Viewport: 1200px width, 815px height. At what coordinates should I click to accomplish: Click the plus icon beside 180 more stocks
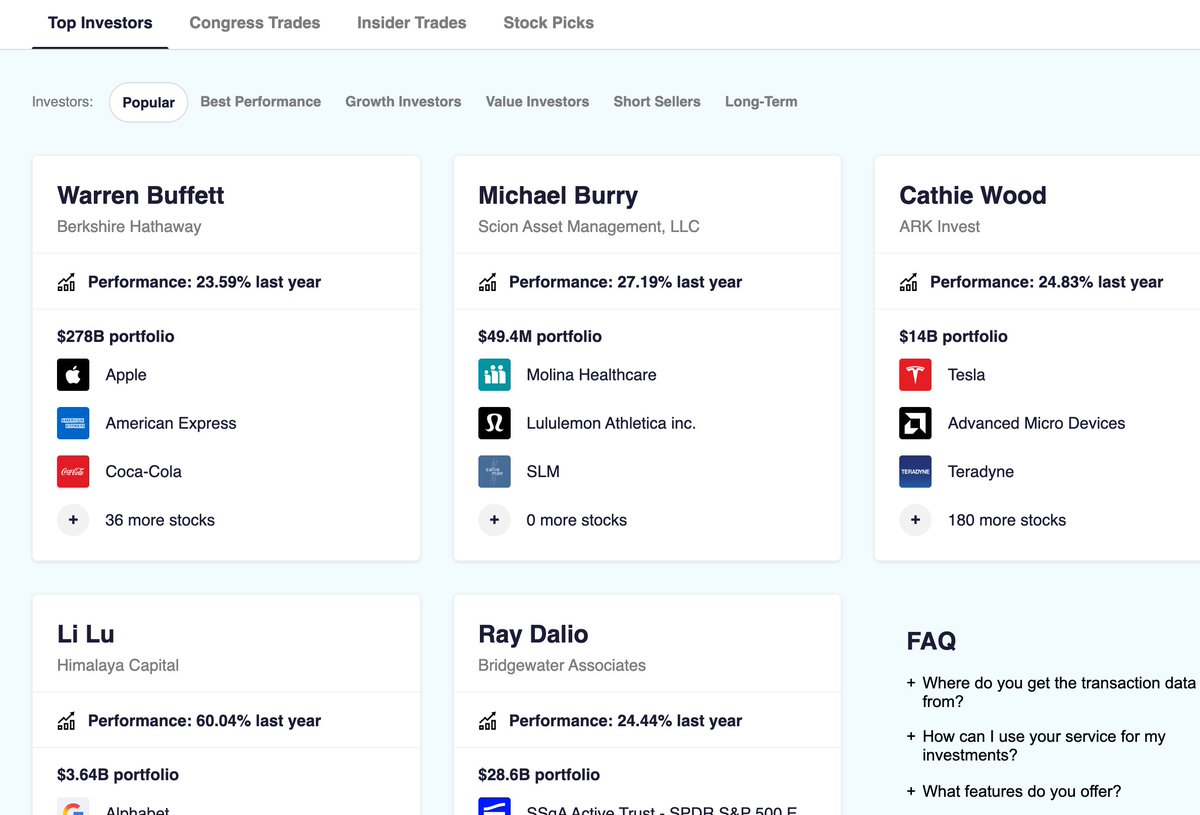915,520
